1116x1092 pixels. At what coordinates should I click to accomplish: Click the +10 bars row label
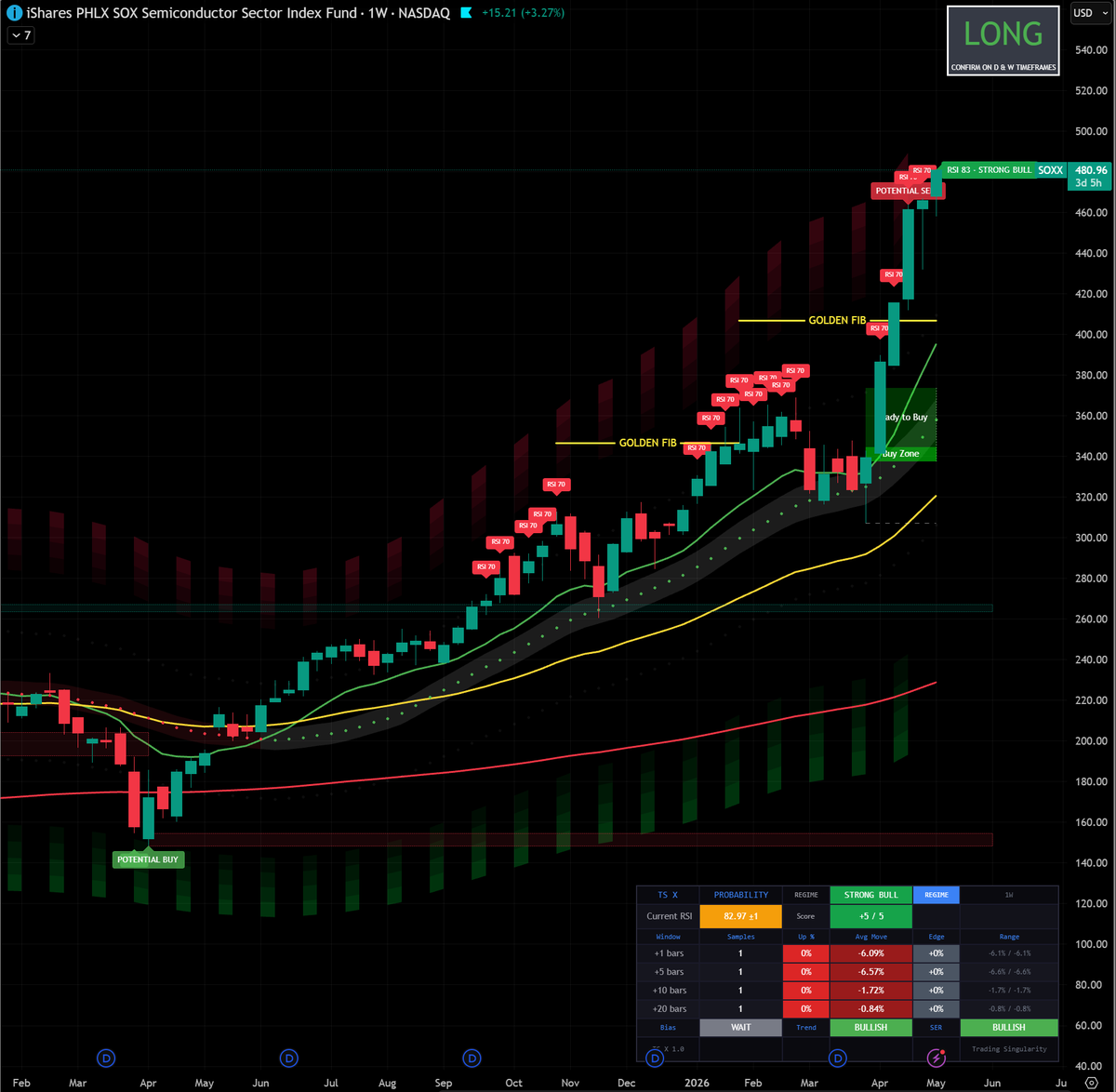point(669,991)
